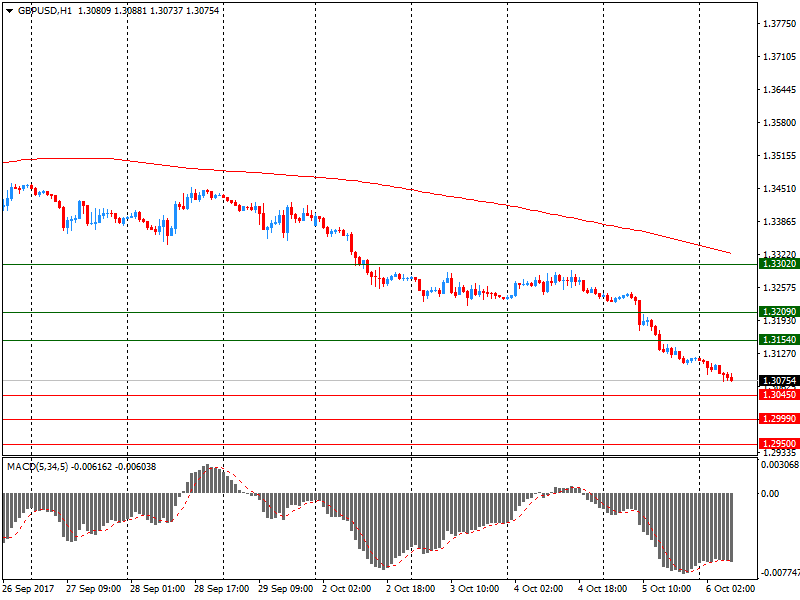This screenshot has width=800, height=600.
Task: Select the green 1.32090 level label
Action: tap(779, 312)
